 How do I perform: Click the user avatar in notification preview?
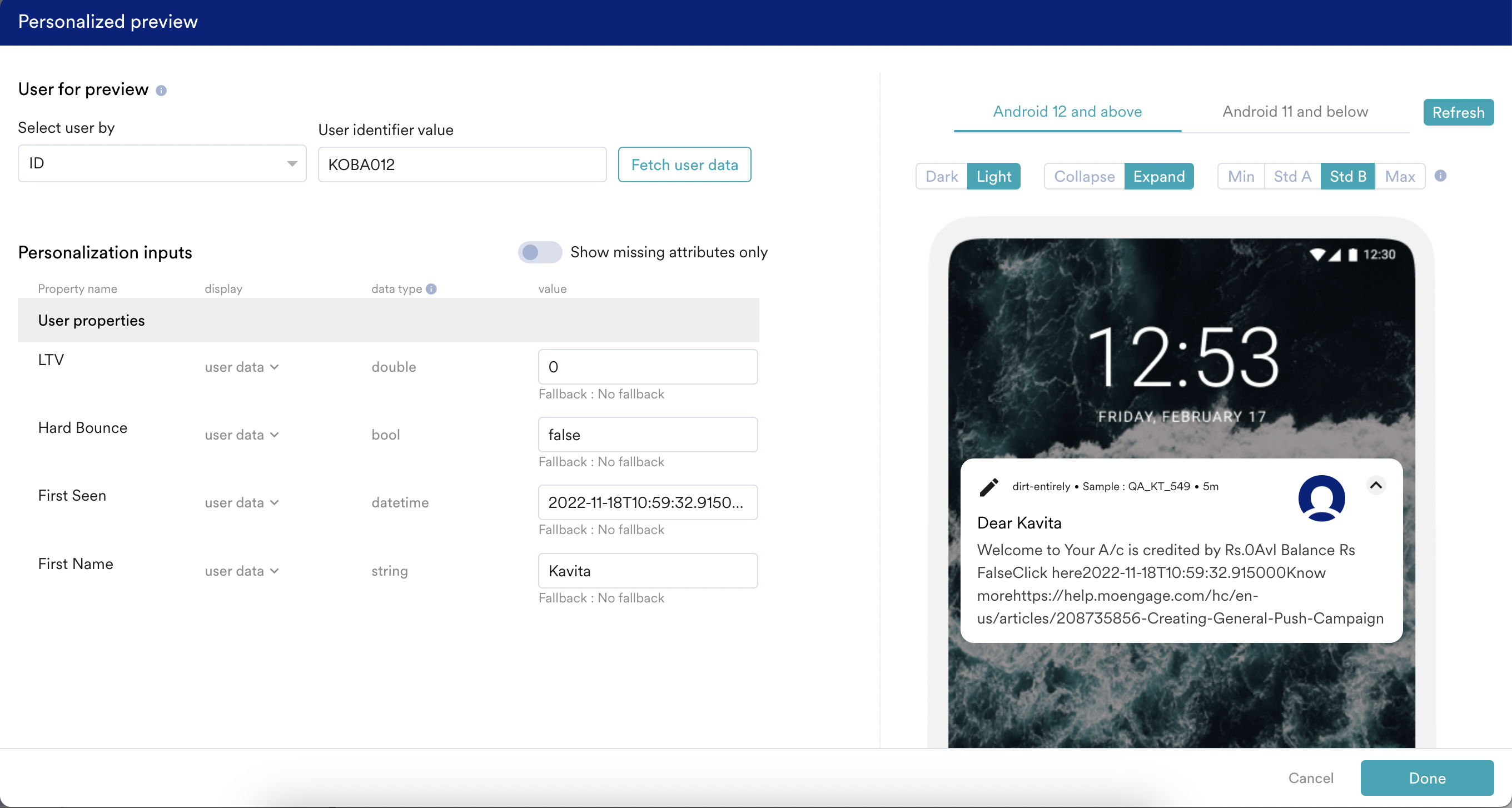1321,497
